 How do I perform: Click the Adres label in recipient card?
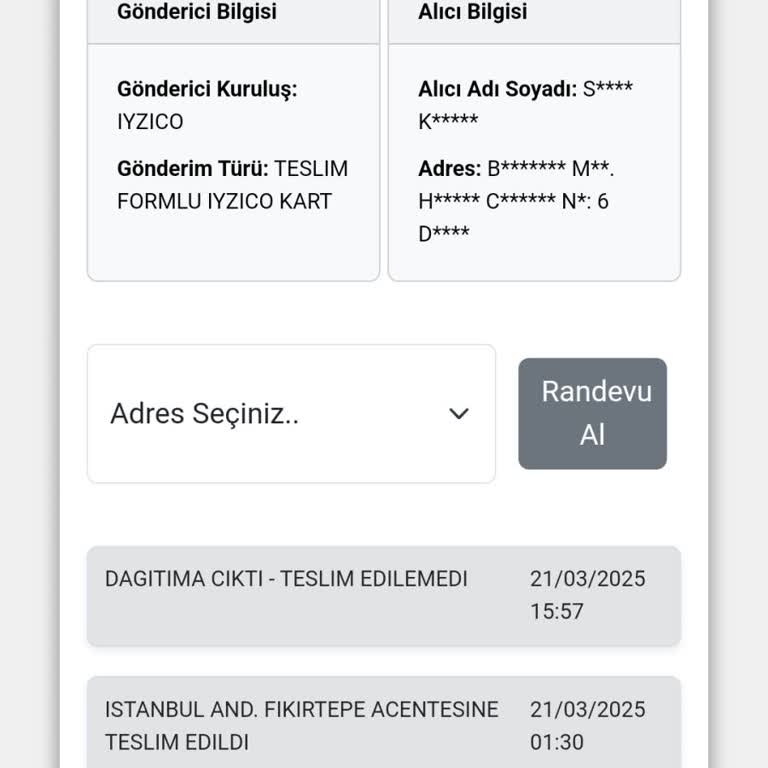(x=449, y=169)
